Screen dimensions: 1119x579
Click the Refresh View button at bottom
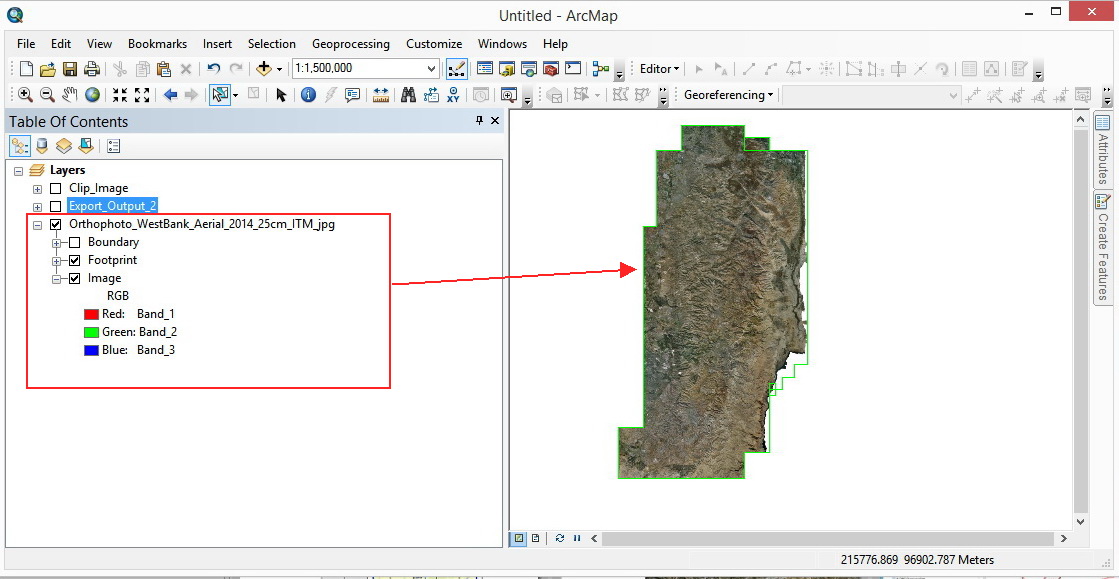559,538
